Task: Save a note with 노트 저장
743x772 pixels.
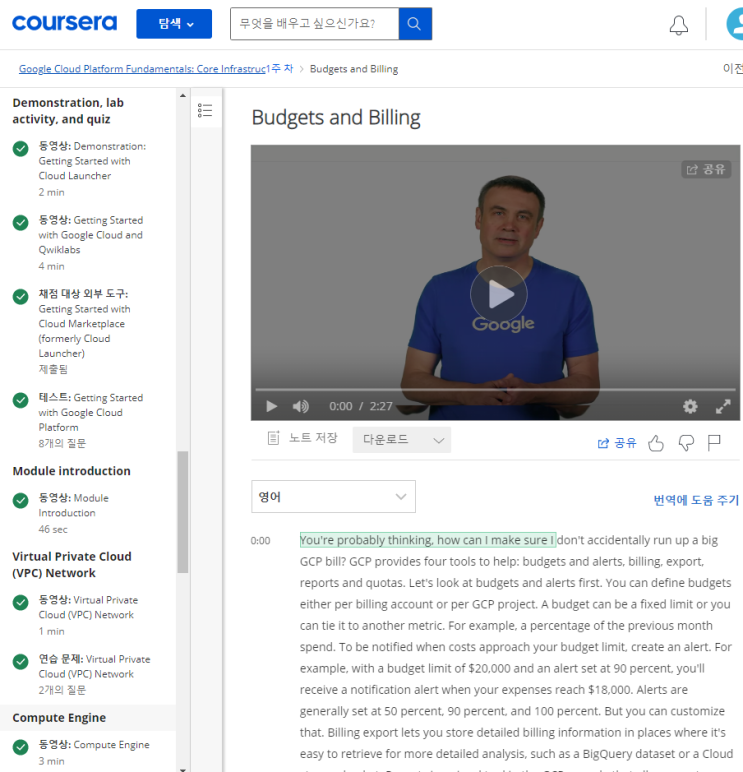Action: pos(302,438)
